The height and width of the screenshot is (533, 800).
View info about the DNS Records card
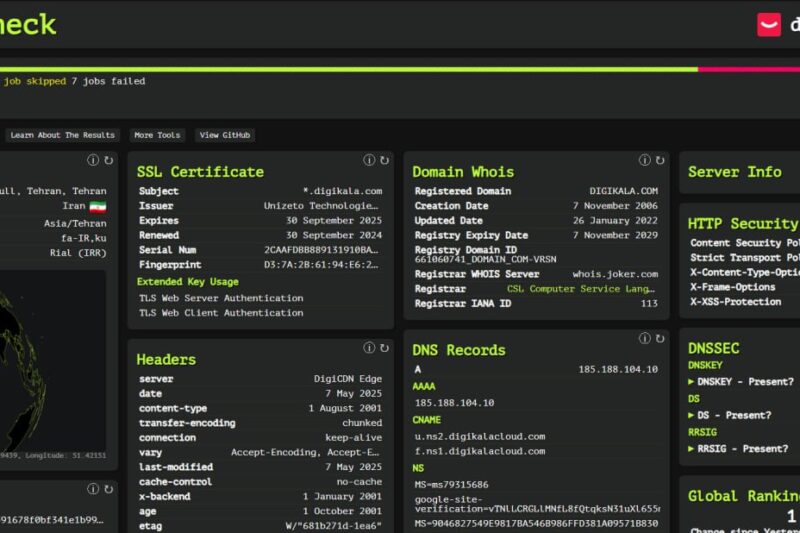click(x=645, y=339)
